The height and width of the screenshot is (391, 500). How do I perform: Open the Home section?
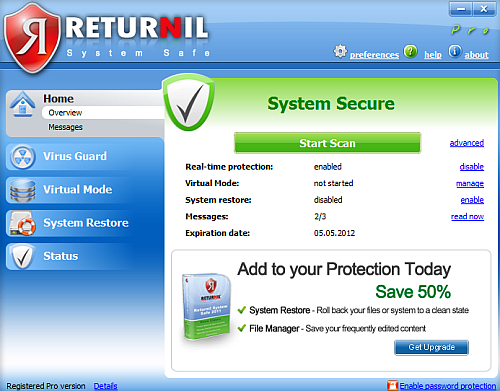point(58,99)
